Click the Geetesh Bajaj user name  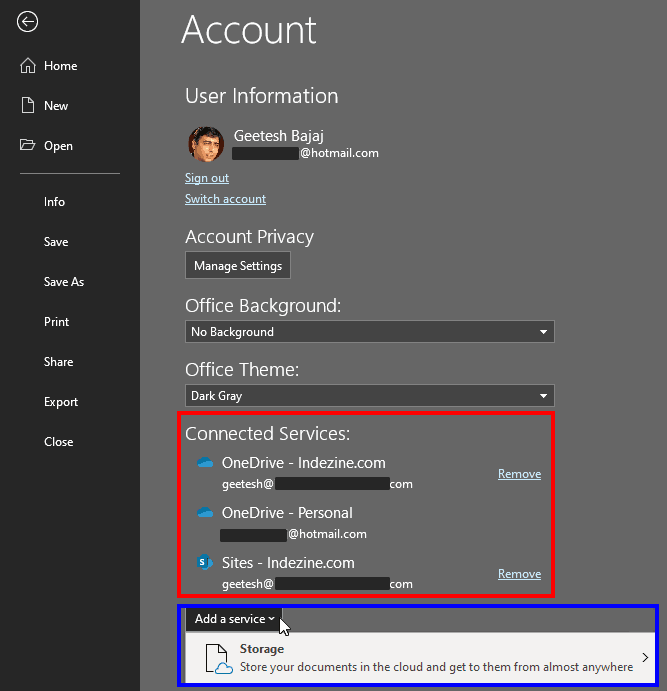[278, 136]
